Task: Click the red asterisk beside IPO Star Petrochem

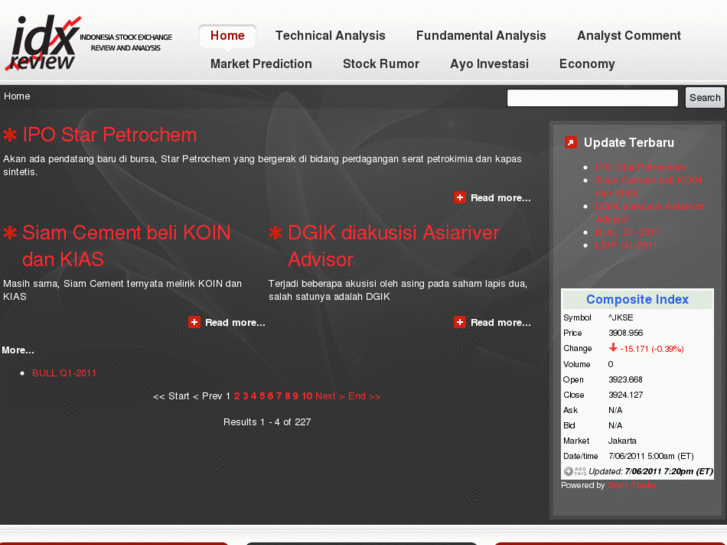Action: tap(10, 135)
